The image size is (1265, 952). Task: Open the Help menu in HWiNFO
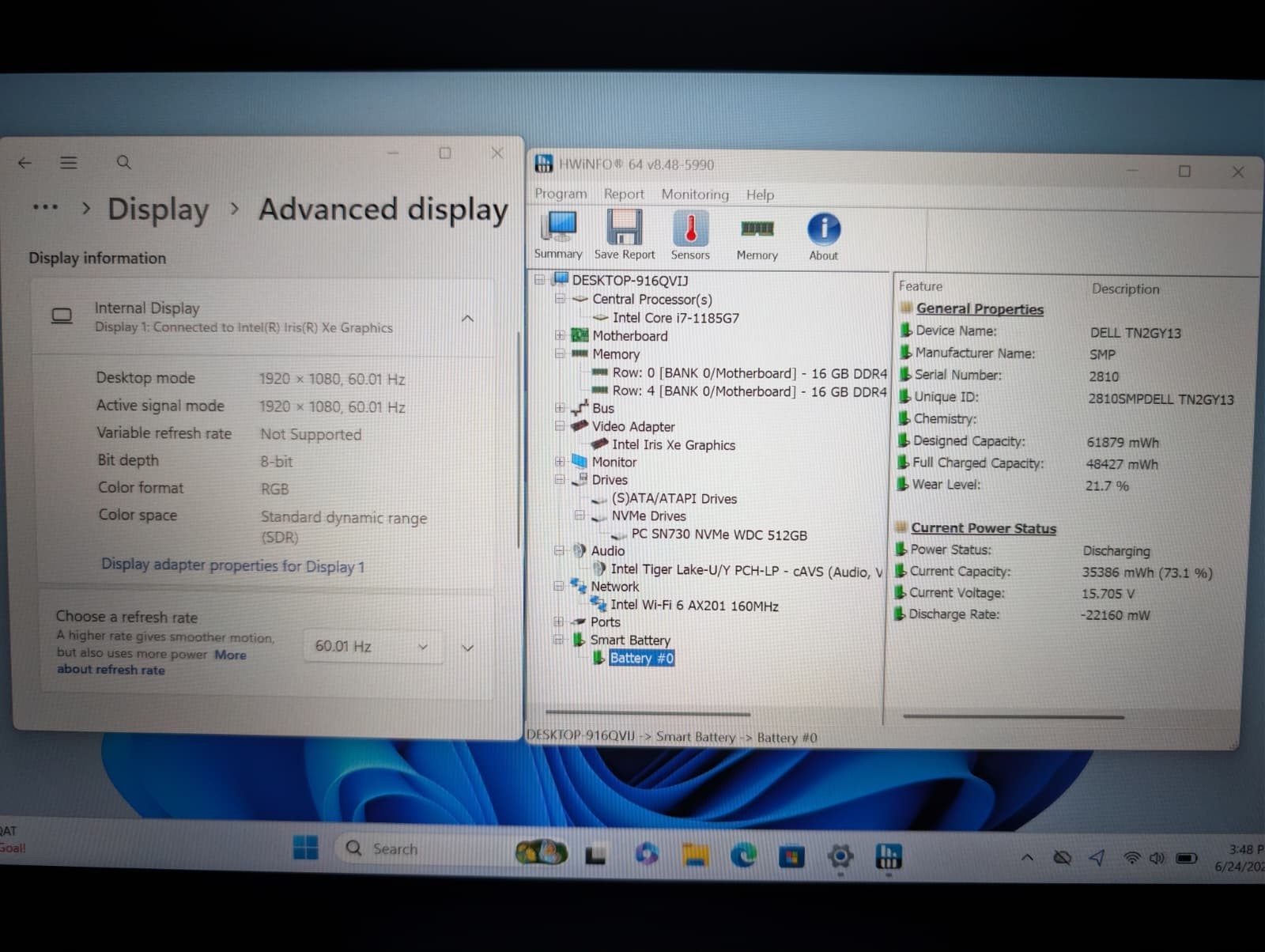[760, 195]
